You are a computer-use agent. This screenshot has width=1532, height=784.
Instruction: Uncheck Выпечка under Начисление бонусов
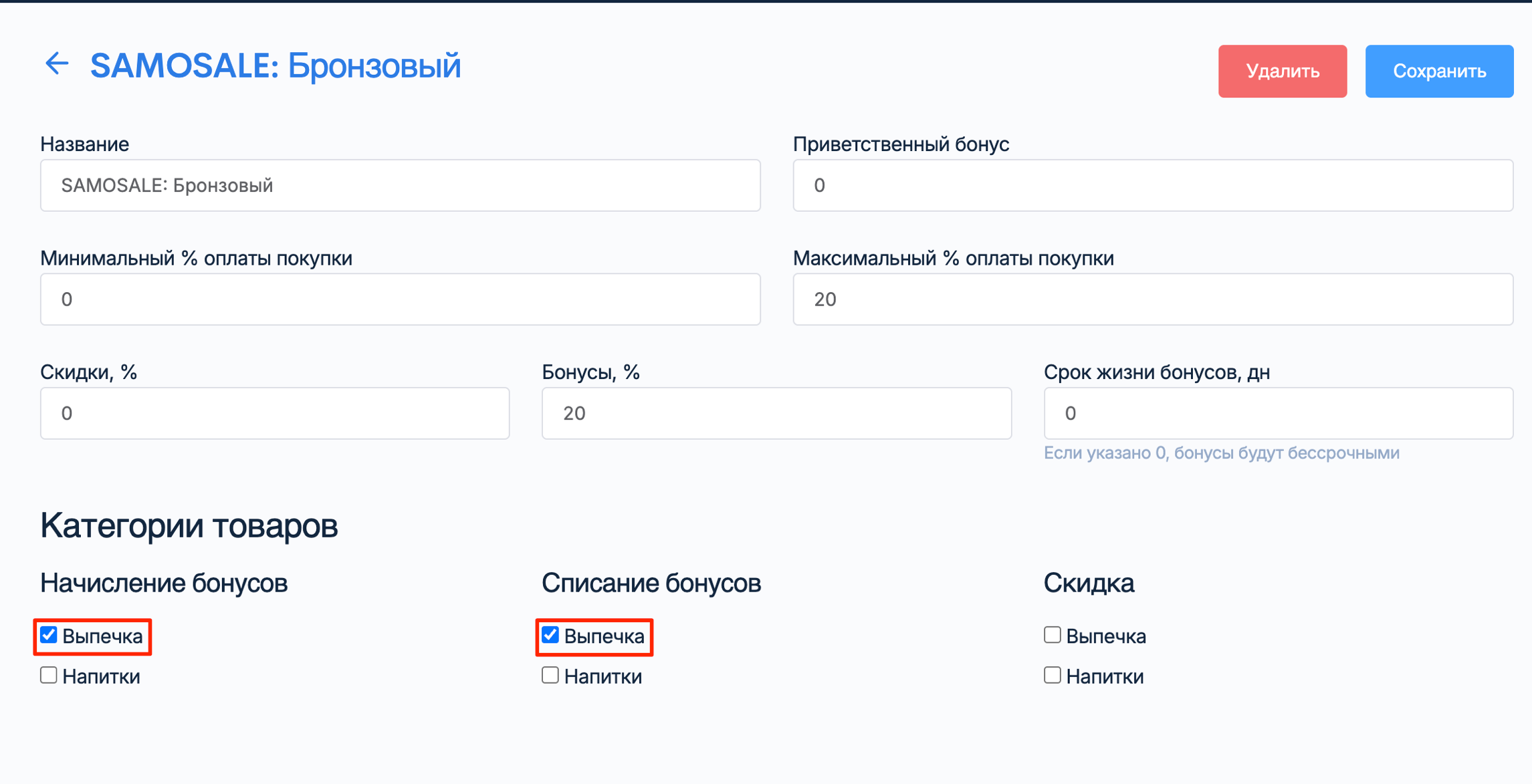[x=49, y=635]
